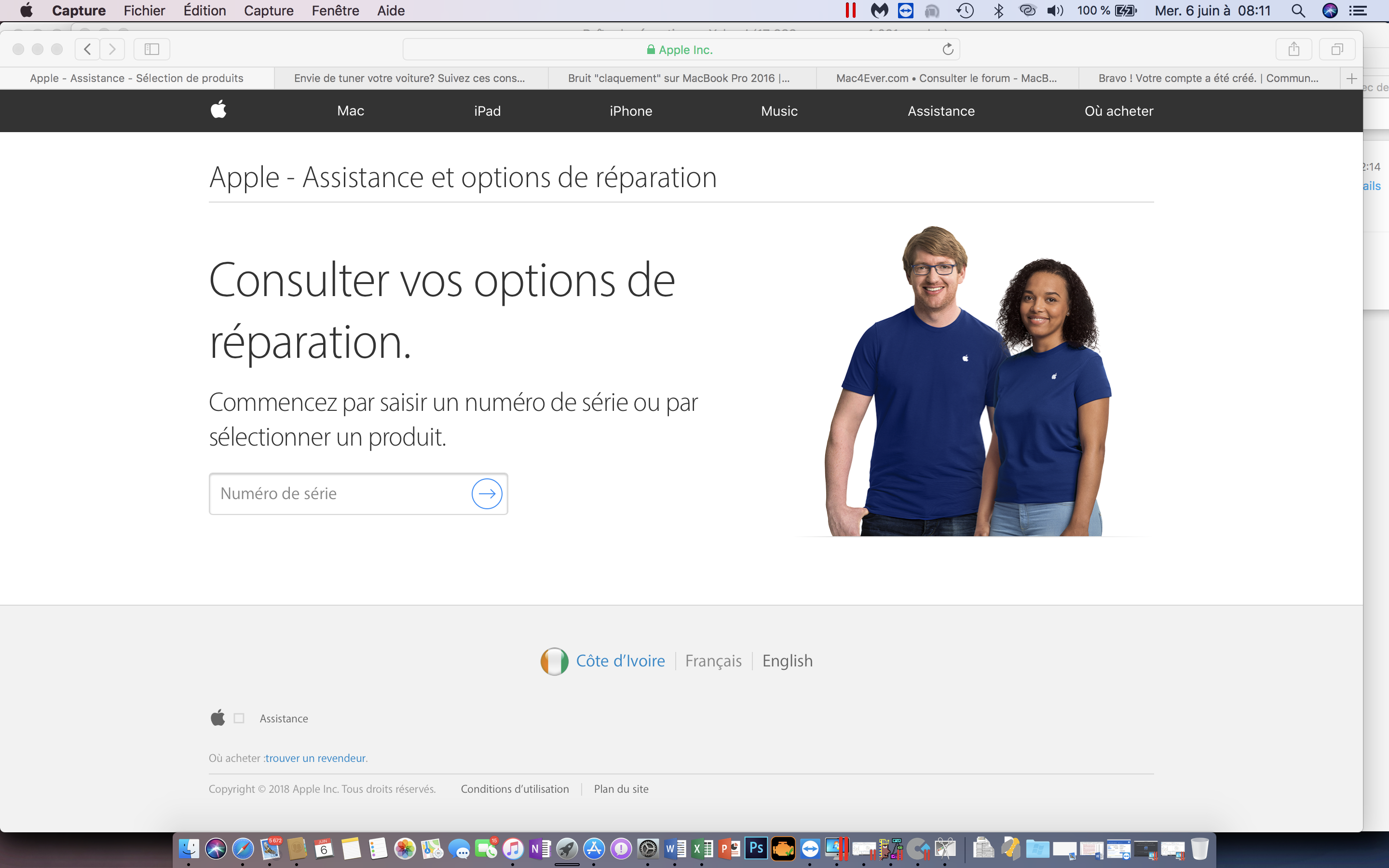Change country via Côte d'Ivoire link
The height and width of the screenshot is (868, 1389).
click(620, 661)
